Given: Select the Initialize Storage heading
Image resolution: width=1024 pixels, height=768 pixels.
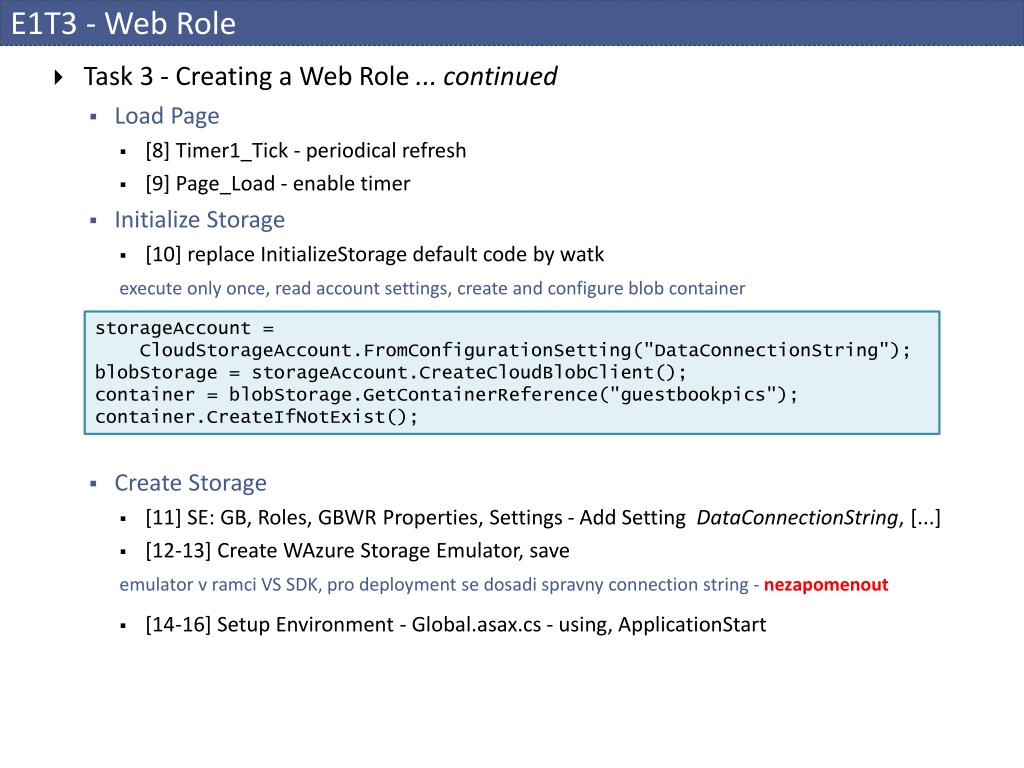Looking at the screenshot, I should coord(200,220).
